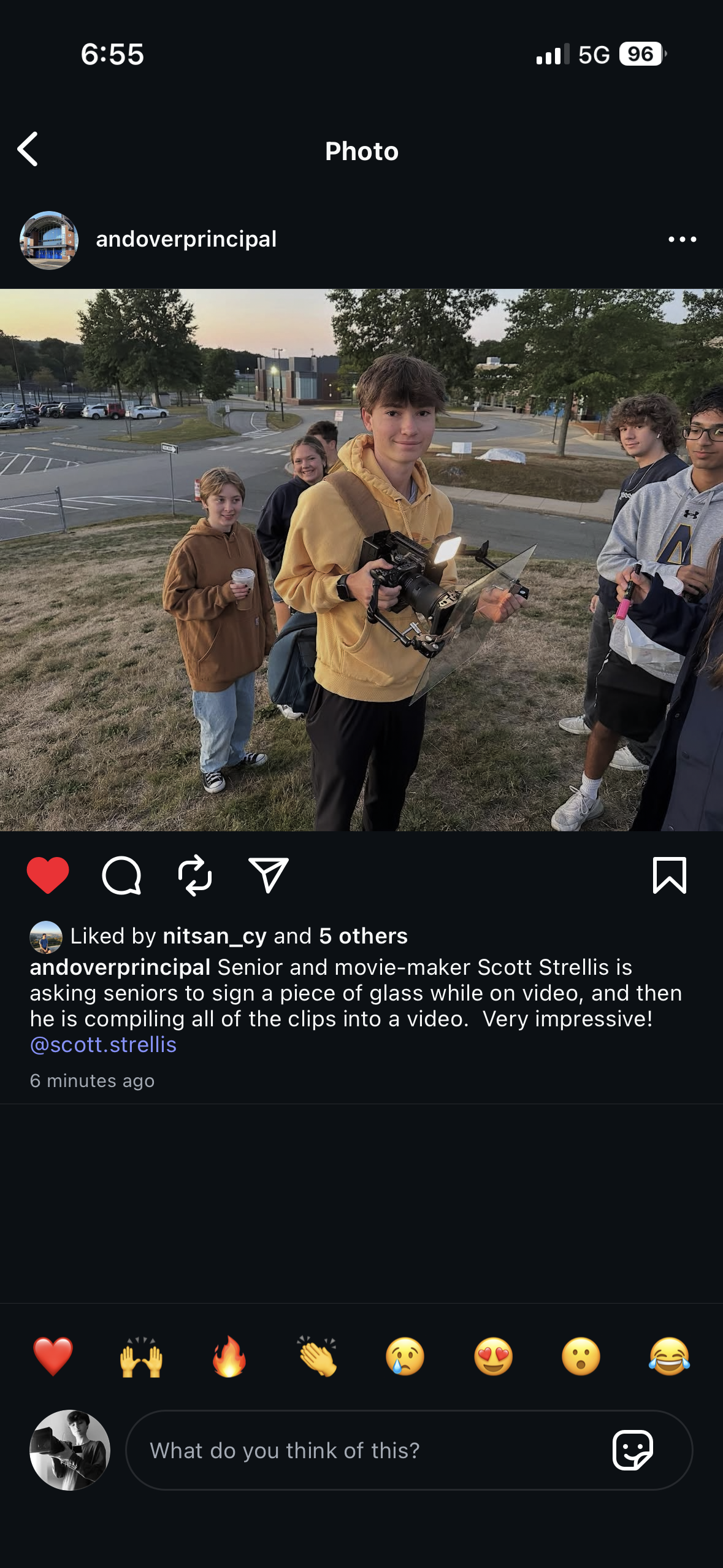Share post with paper plane icon

click(x=269, y=875)
